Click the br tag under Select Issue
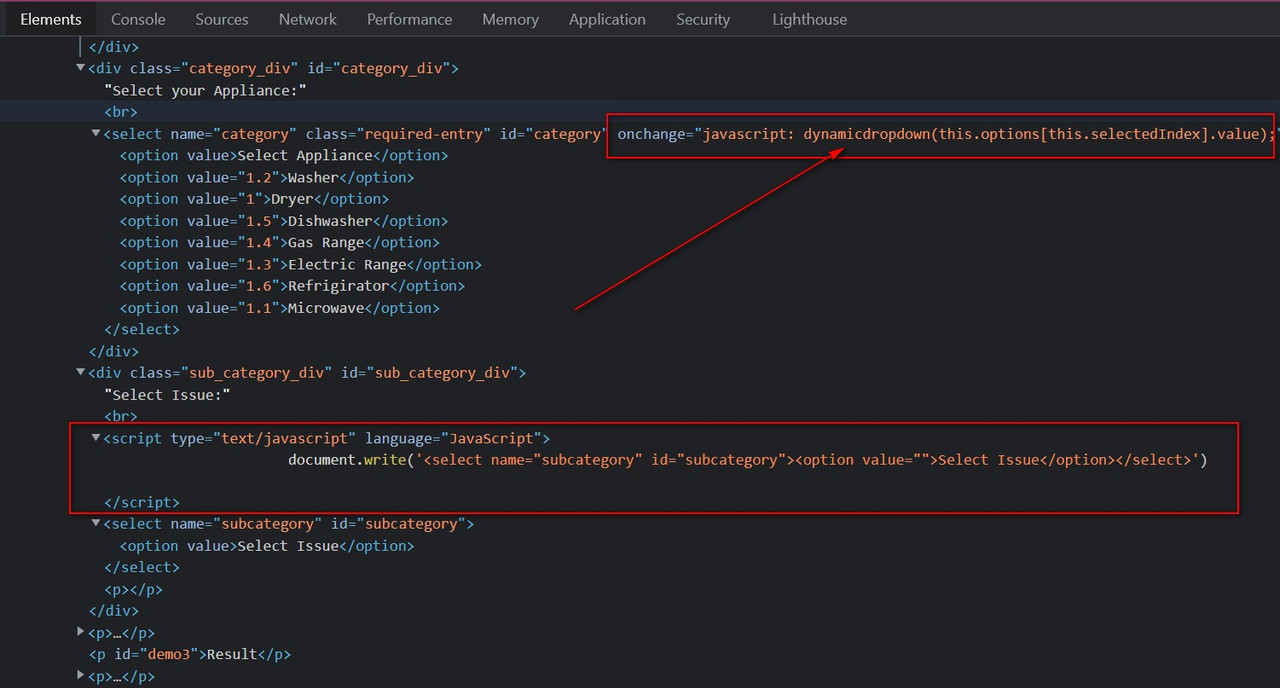The width and height of the screenshot is (1280, 688). click(x=120, y=416)
